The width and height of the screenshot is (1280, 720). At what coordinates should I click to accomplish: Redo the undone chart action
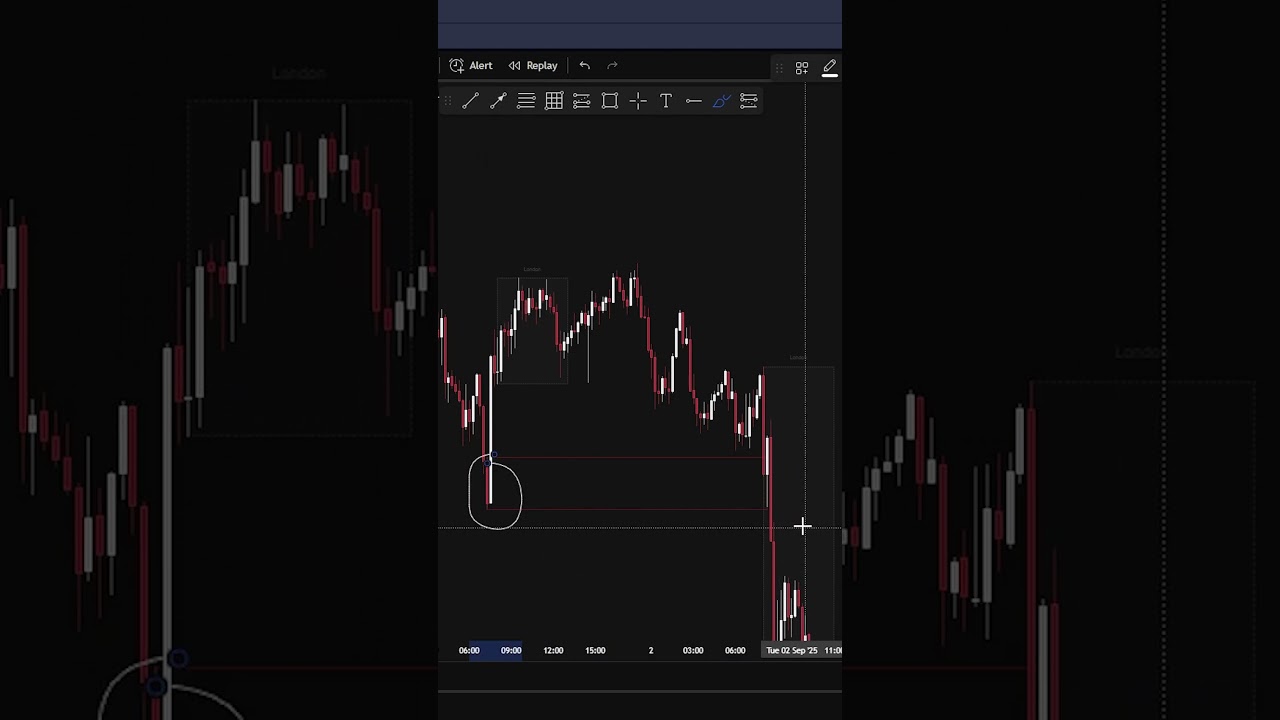[613, 66]
